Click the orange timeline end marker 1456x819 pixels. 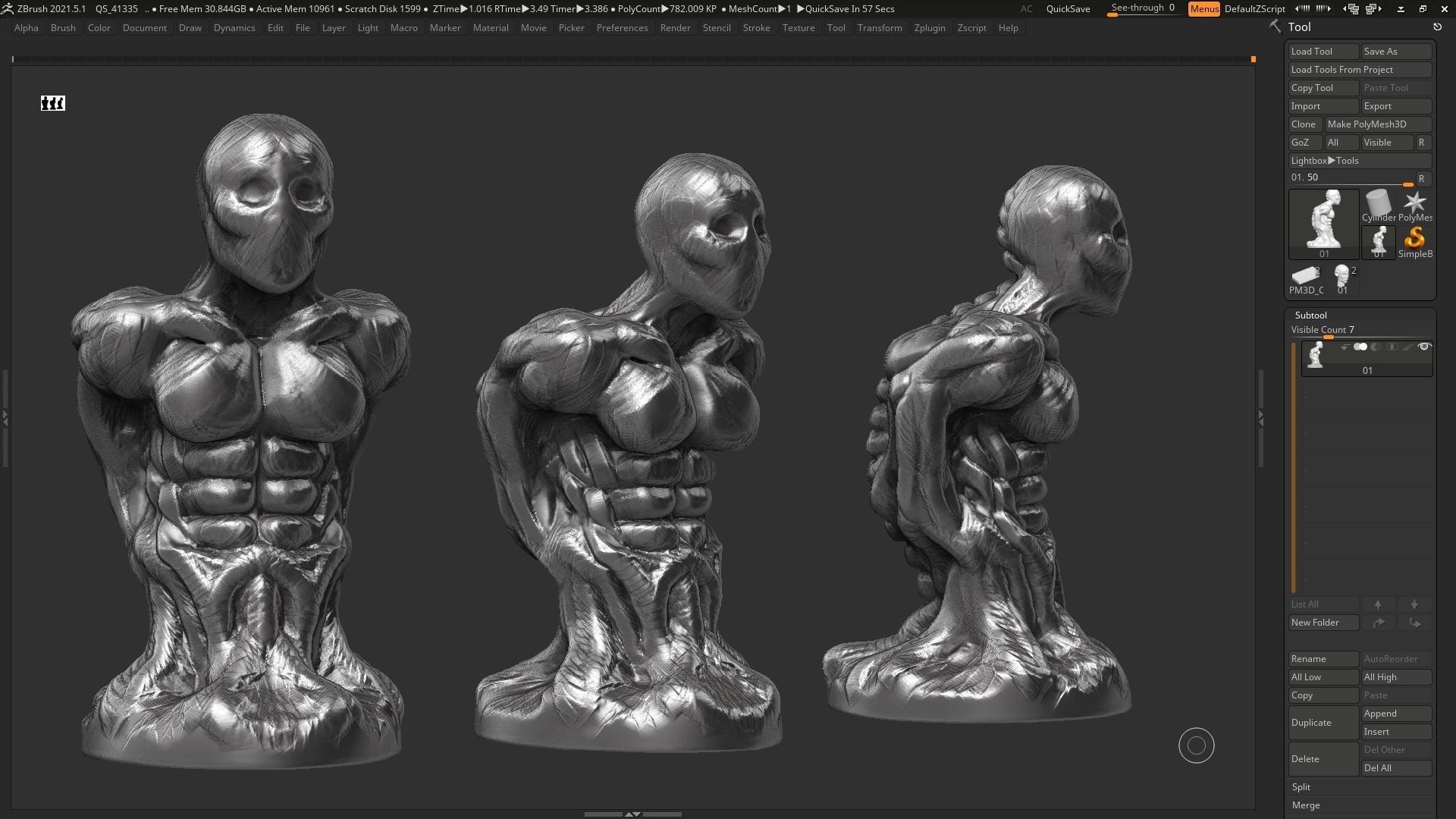pyautogui.click(x=1254, y=59)
